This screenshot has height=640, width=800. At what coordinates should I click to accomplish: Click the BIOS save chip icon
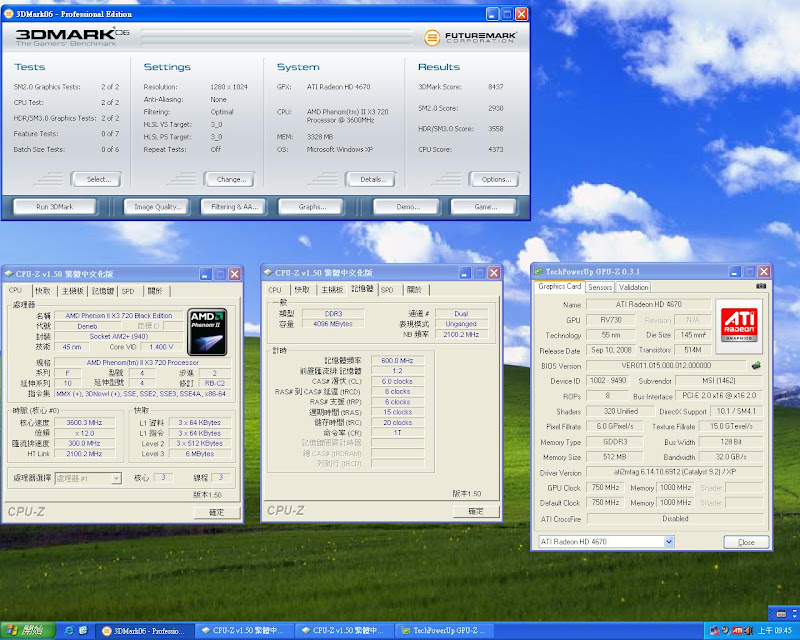[x=756, y=365]
